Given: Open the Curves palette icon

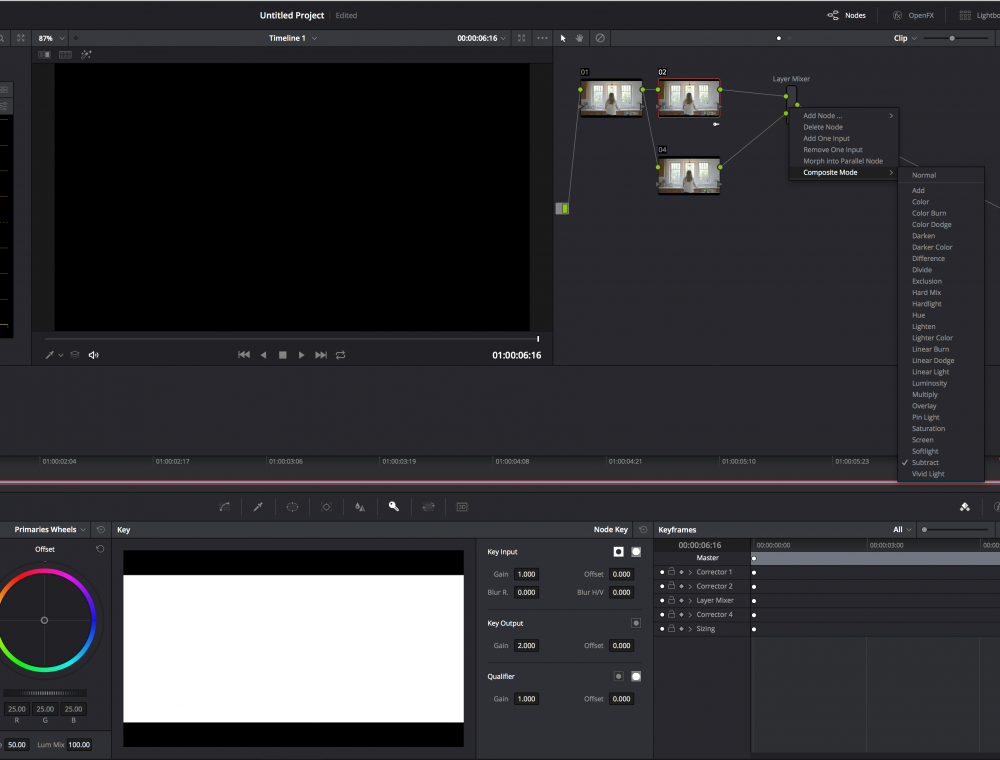Looking at the screenshot, I should click(224, 507).
